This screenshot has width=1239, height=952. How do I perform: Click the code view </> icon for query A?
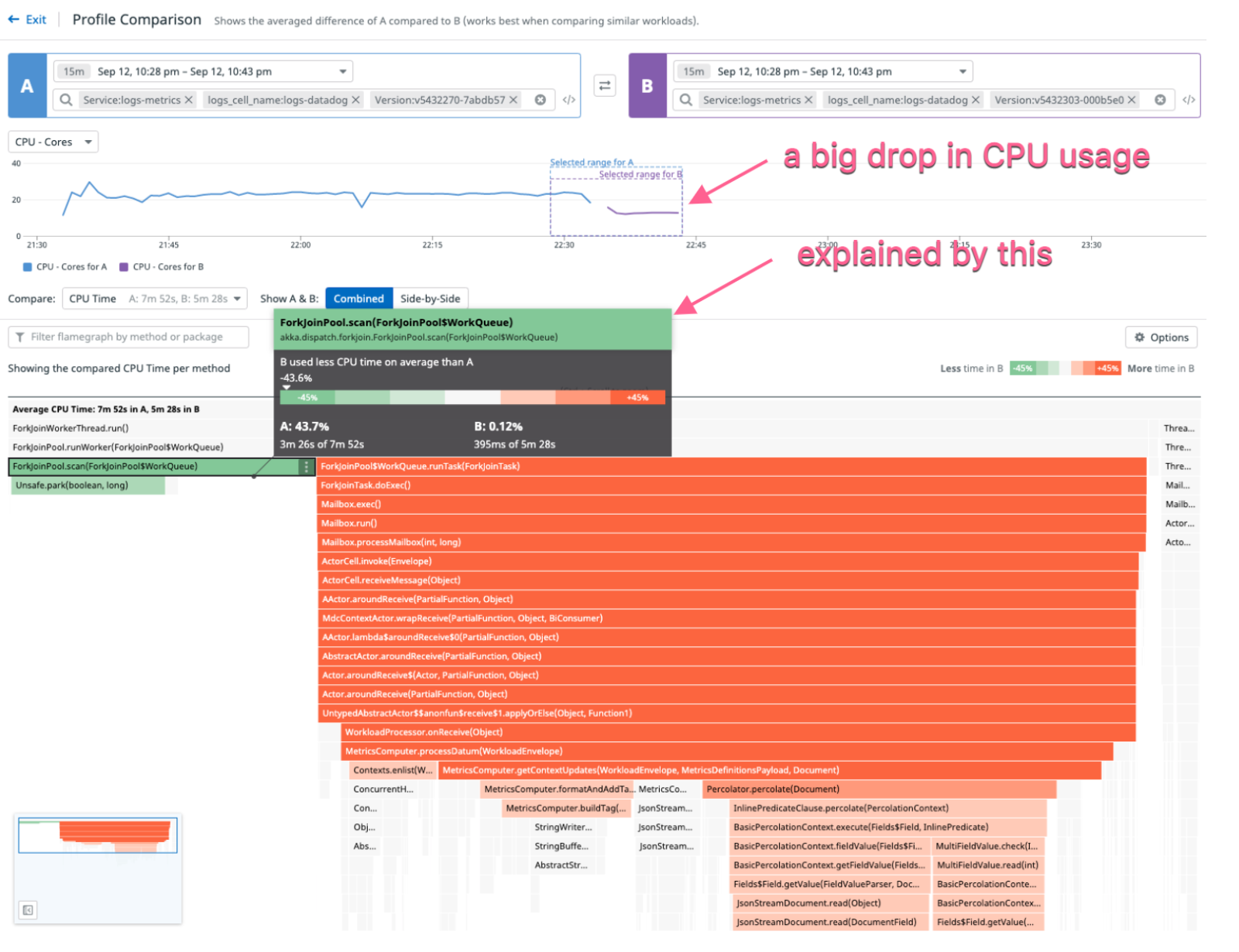pos(571,100)
